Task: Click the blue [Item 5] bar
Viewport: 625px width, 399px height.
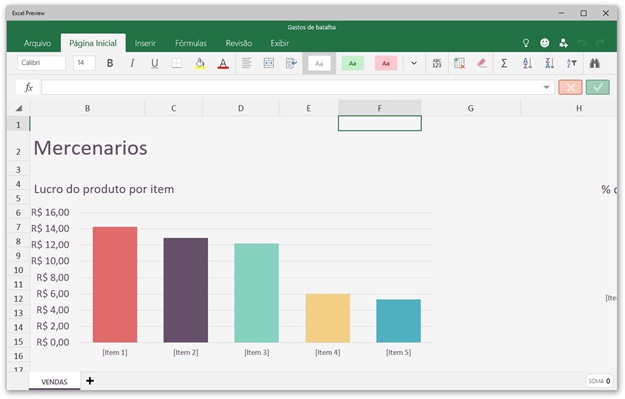Action: (x=399, y=321)
